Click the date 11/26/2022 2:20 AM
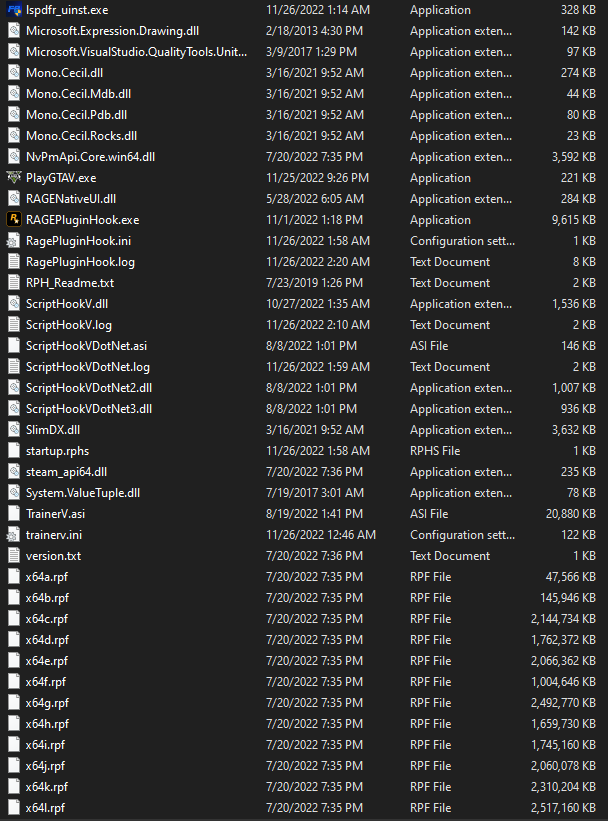Viewport: 608px width, 821px height. tap(318, 262)
